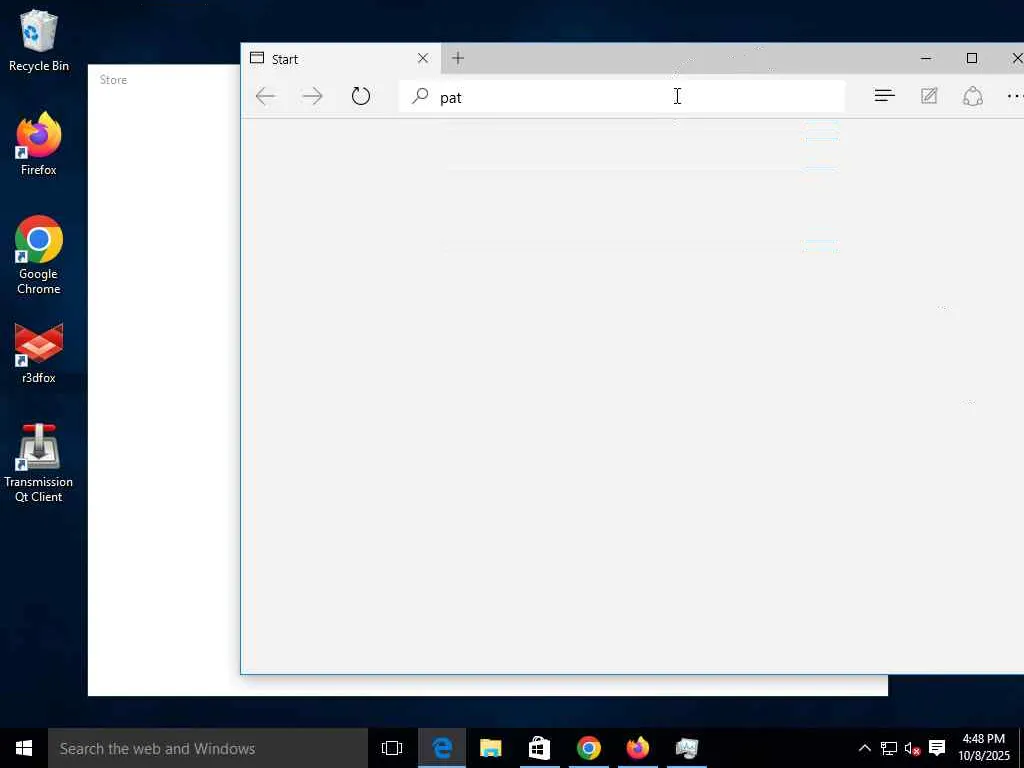
Task: Click the Store window title
Action: coord(113,80)
